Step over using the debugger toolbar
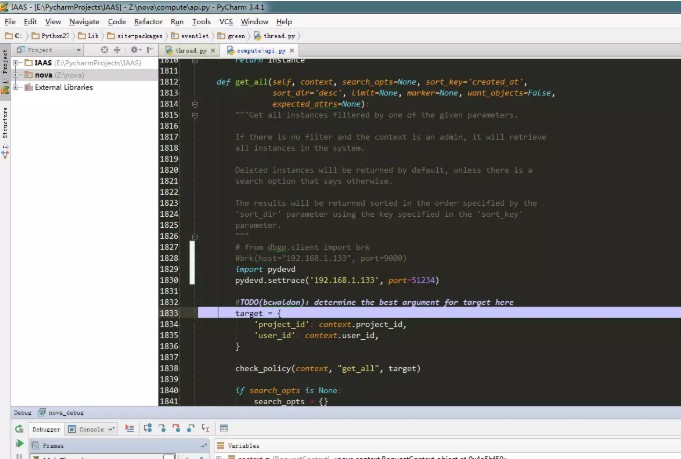The image size is (681, 459). [148, 429]
